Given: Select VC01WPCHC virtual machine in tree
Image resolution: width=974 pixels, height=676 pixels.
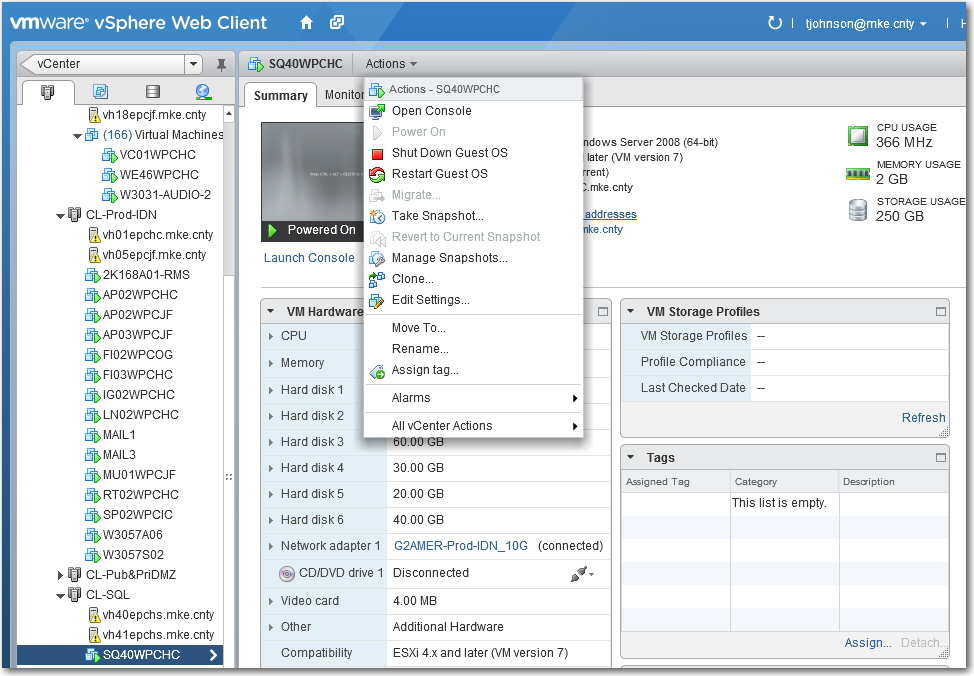Looking at the screenshot, I should coord(157,155).
